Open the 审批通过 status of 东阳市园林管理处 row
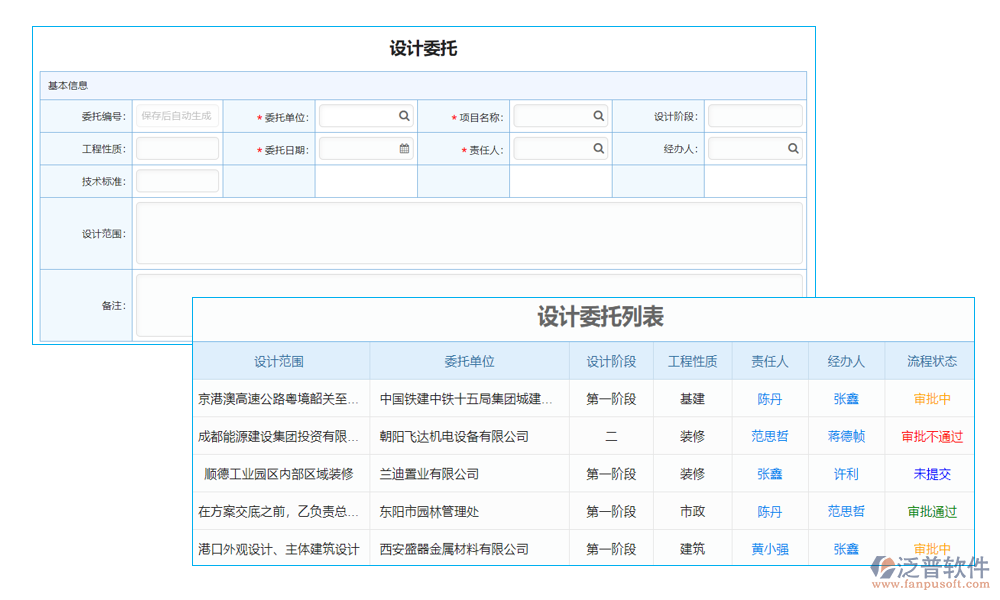 (931, 511)
